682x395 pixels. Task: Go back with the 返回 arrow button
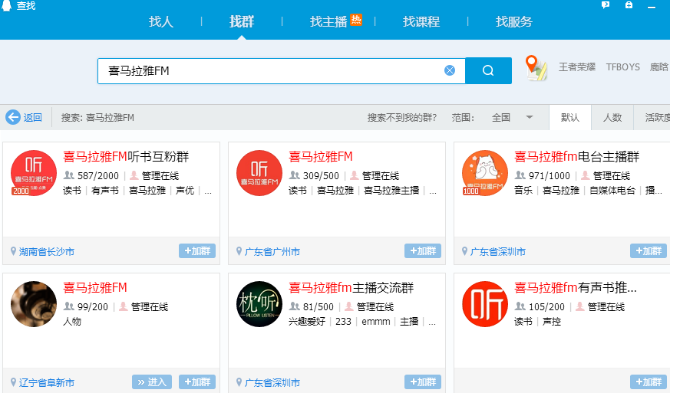click(24, 117)
